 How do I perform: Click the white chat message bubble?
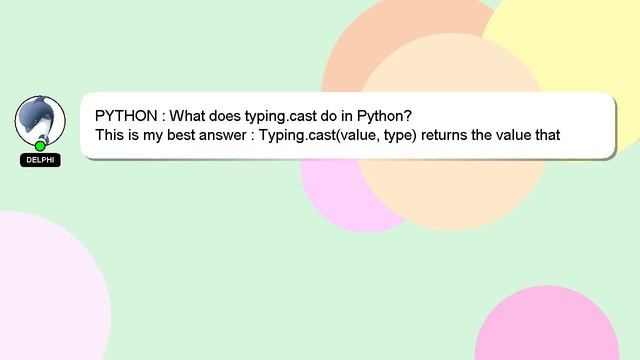pyautogui.click(x=348, y=125)
